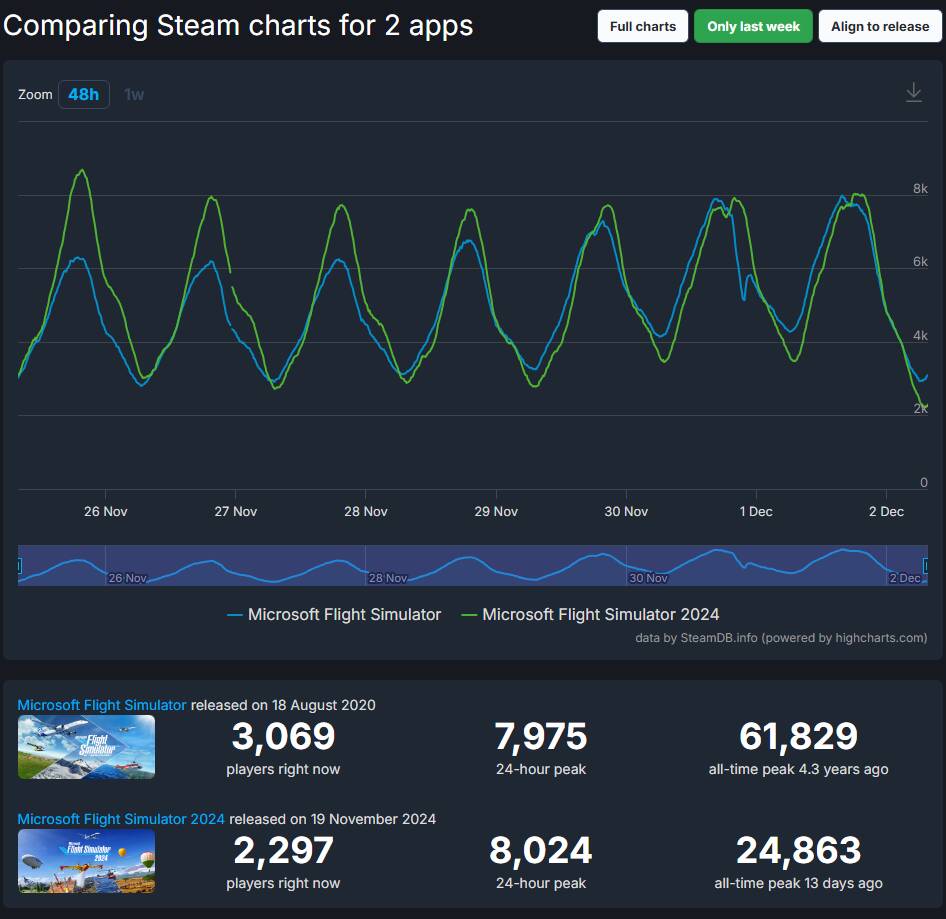Open the Microsoft Flight Simulator 2024 page link

tap(120, 818)
